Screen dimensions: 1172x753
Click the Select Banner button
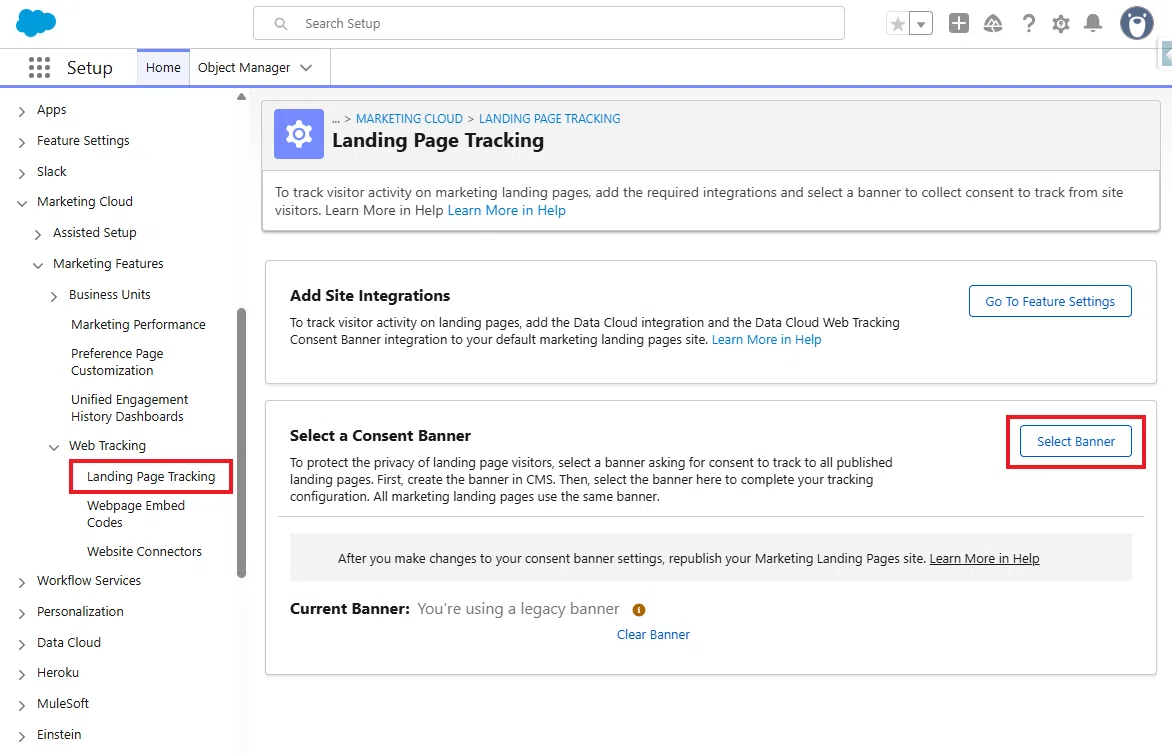click(1076, 442)
